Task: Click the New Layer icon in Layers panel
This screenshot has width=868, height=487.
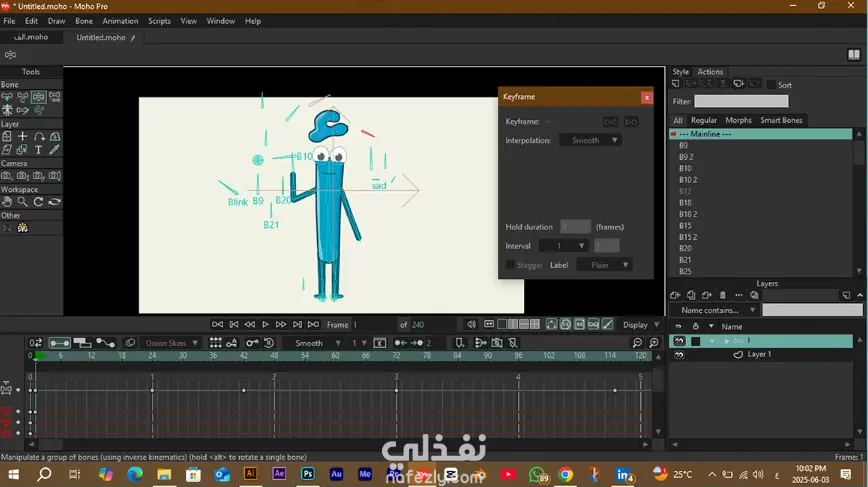Action: pyautogui.click(x=675, y=296)
